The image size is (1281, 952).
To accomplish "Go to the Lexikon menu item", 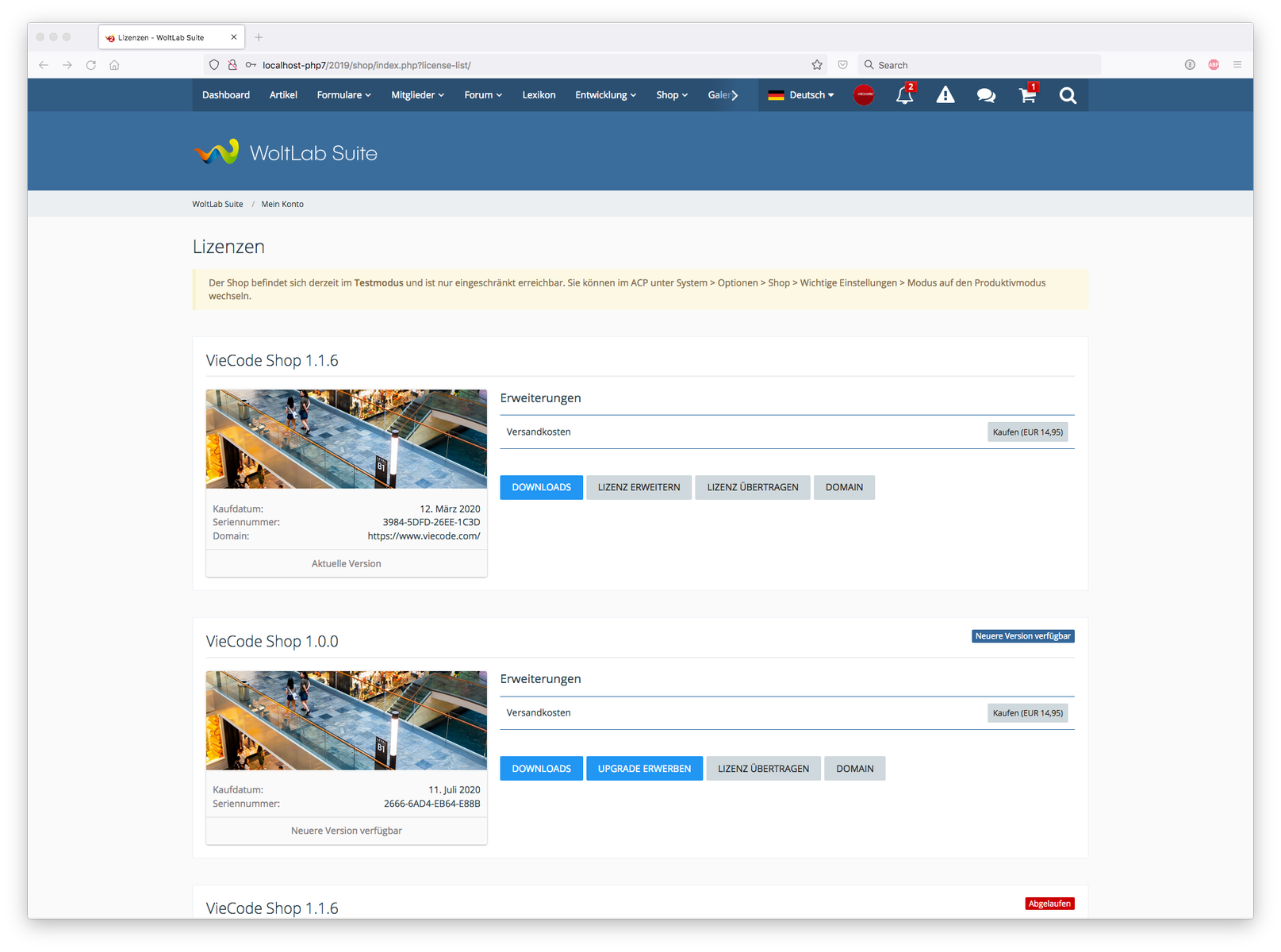I will (539, 95).
